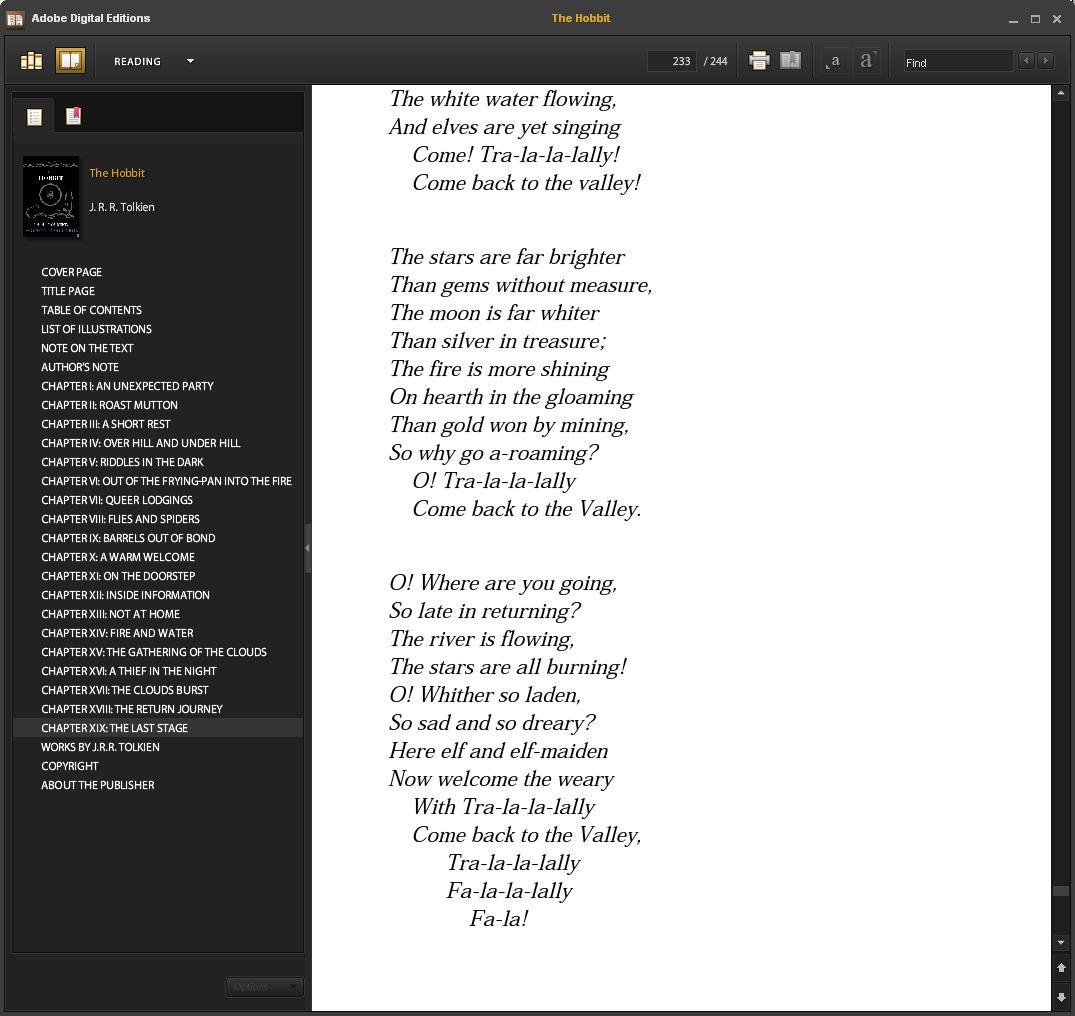Show Table of Contents panel tab
This screenshot has width=1075, height=1016.
[x=34, y=117]
